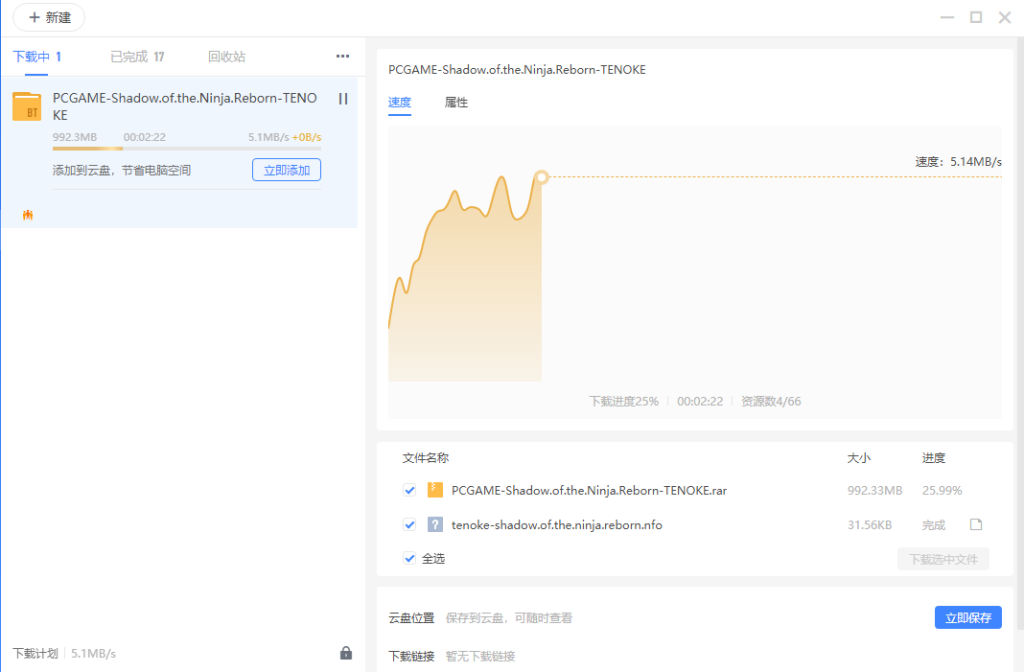The height and width of the screenshot is (672, 1024).
Task: Click the PCGAME-Shadow...TENOKE.rar file name
Action: pos(589,490)
